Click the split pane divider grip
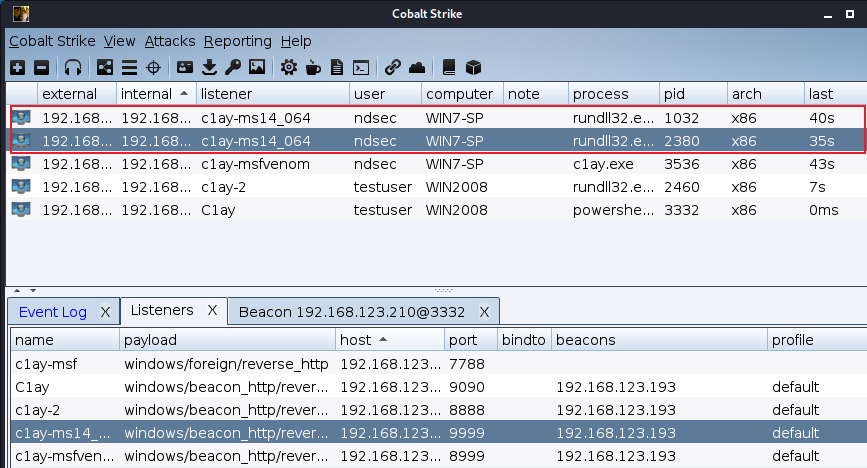867x468 pixels. 443,290
